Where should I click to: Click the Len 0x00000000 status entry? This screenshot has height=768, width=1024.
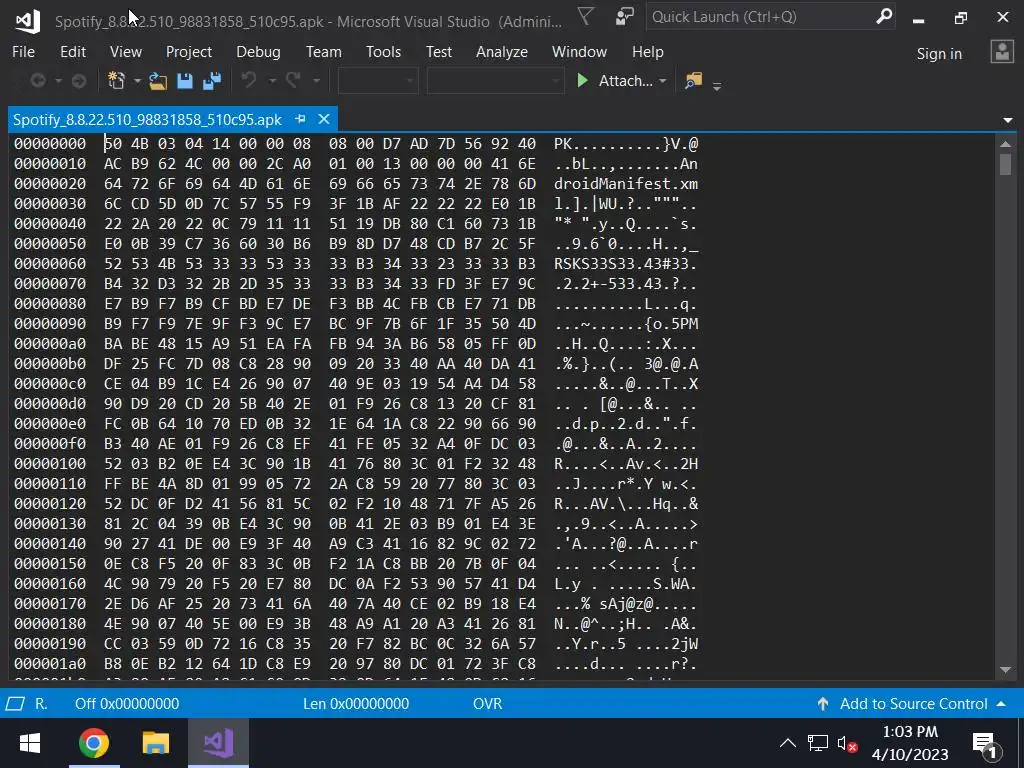coord(356,703)
